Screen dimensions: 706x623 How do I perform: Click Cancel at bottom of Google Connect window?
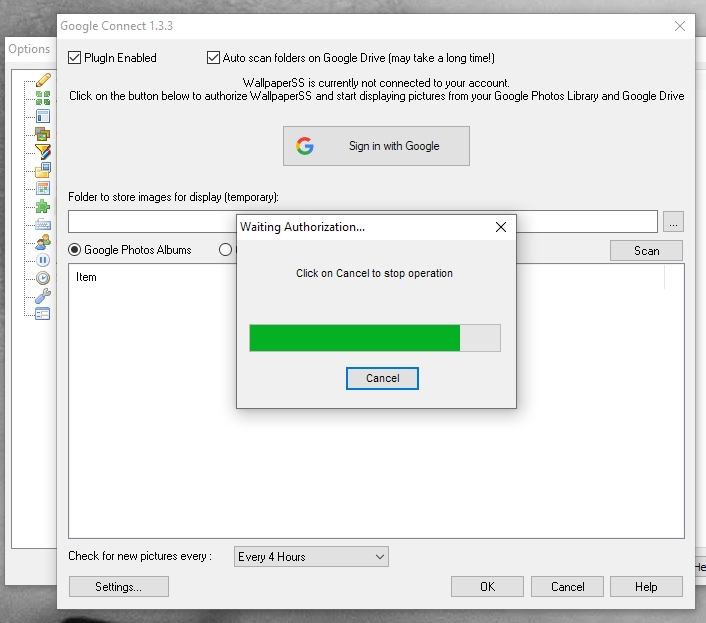(x=567, y=587)
